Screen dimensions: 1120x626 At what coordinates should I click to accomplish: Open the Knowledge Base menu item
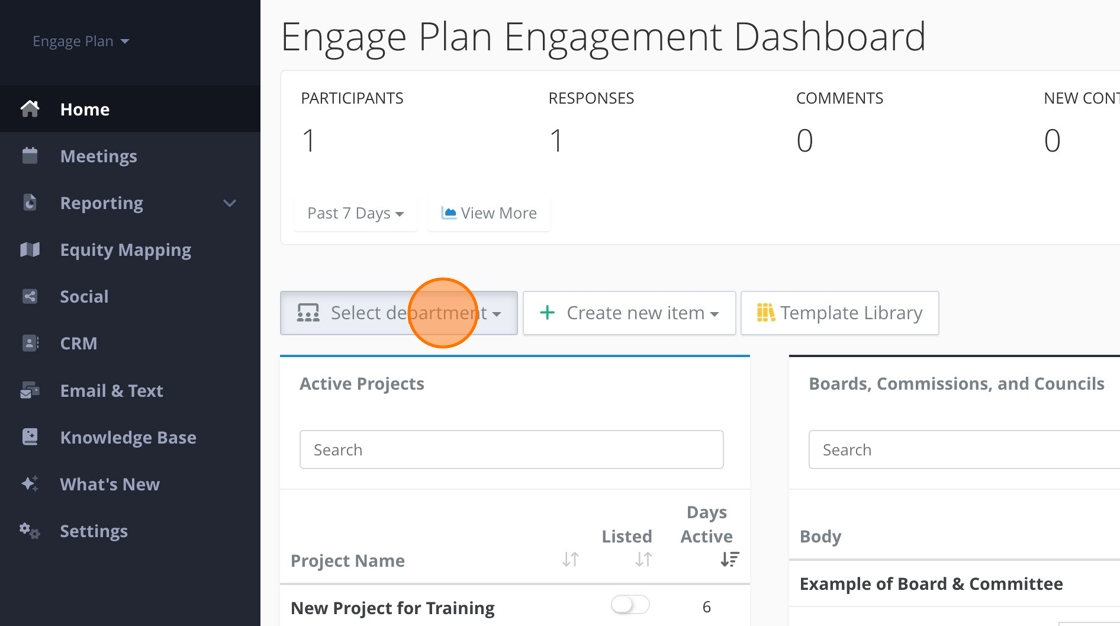point(128,438)
